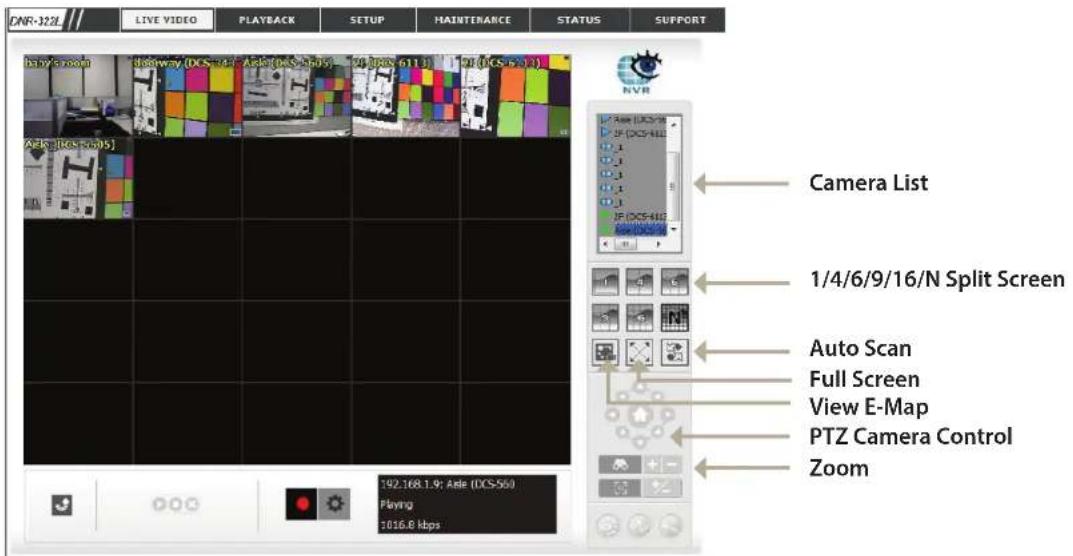Select the Aisle camera feed in second row
1073x556 pixels.
point(78,179)
